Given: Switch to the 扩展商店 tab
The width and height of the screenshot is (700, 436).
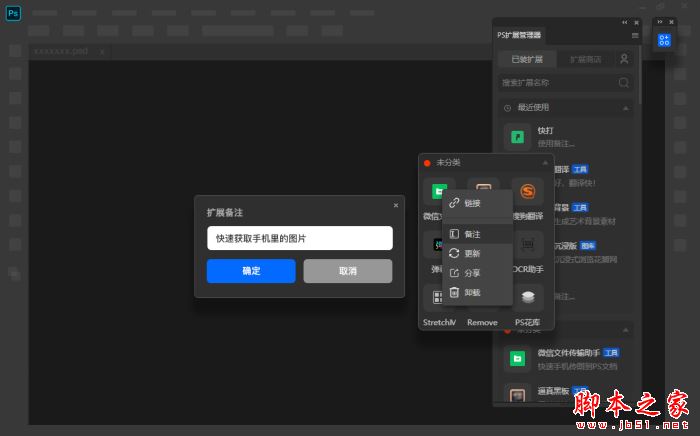Looking at the screenshot, I should point(585,59).
